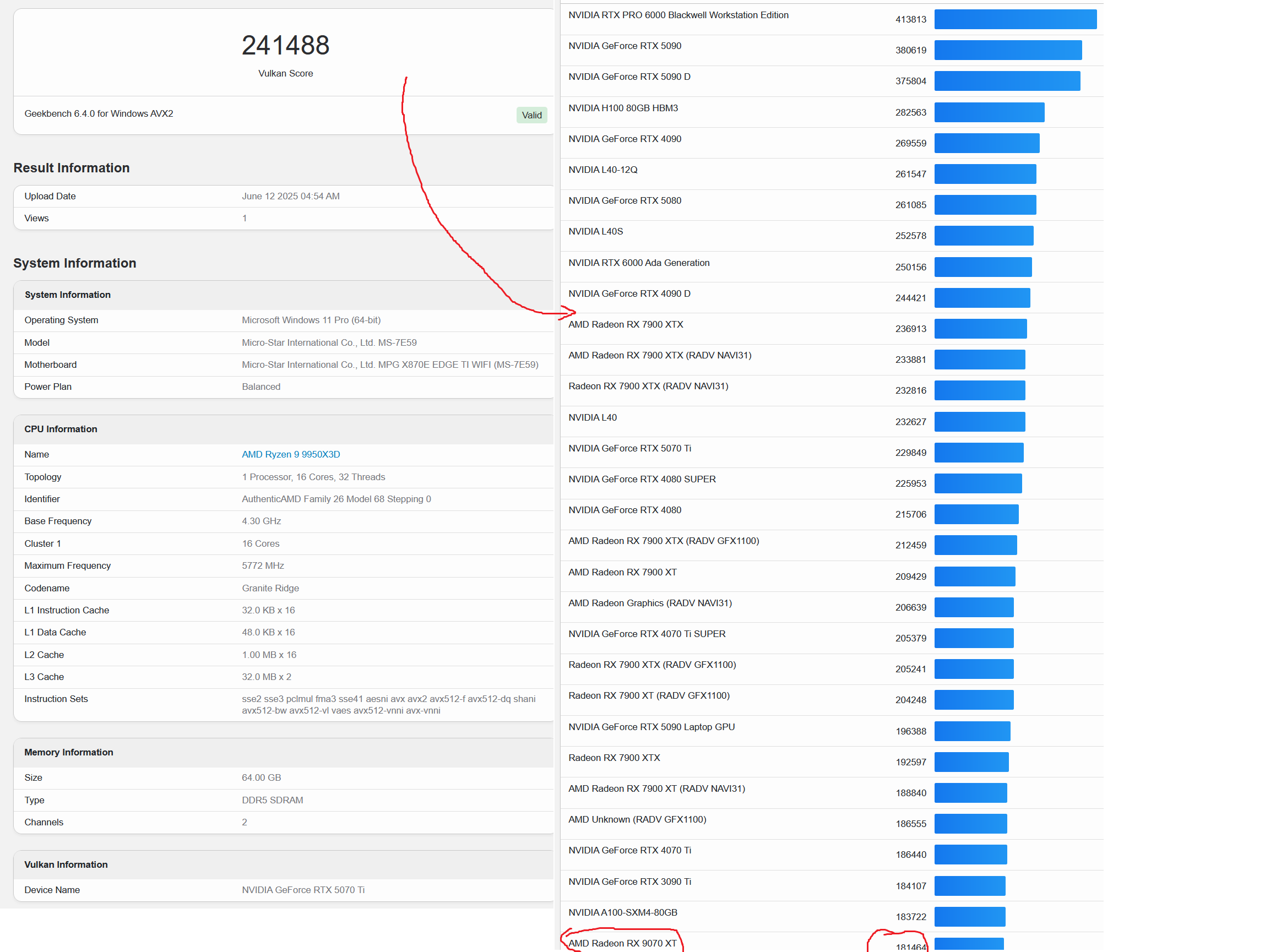
Task: Click the Base Frequency value 4.30 GHz
Action: click(x=262, y=521)
